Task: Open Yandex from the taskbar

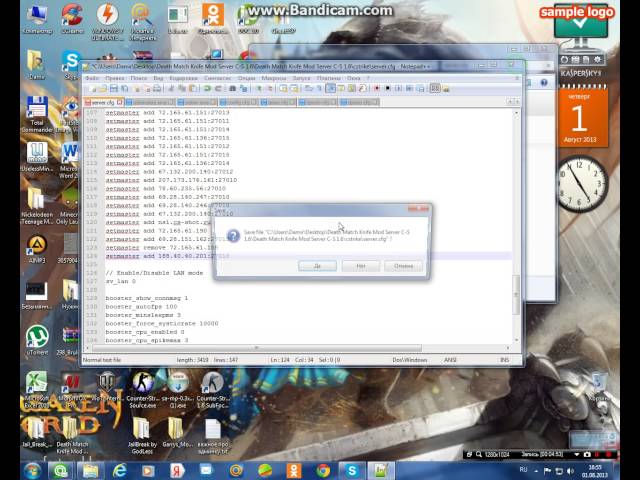Action: coord(178,471)
